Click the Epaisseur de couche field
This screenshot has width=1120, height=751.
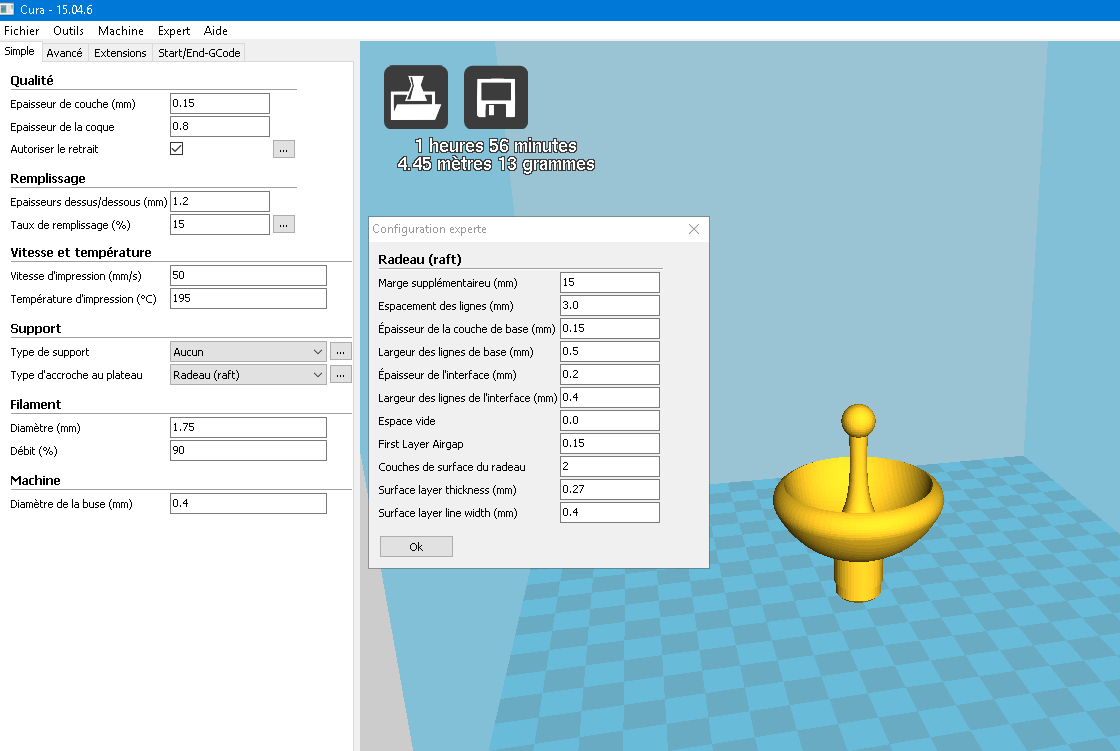click(220, 104)
